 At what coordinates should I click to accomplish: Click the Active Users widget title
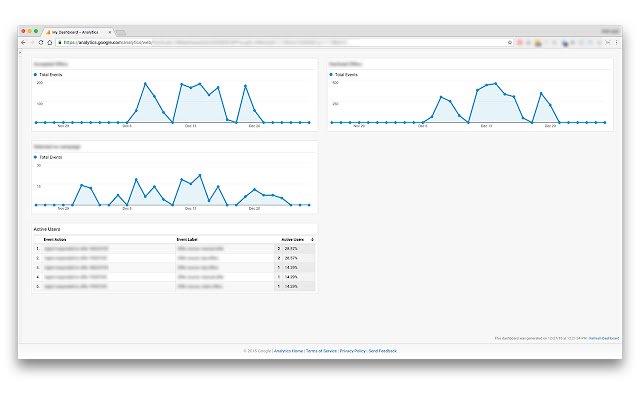click(47, 229)
